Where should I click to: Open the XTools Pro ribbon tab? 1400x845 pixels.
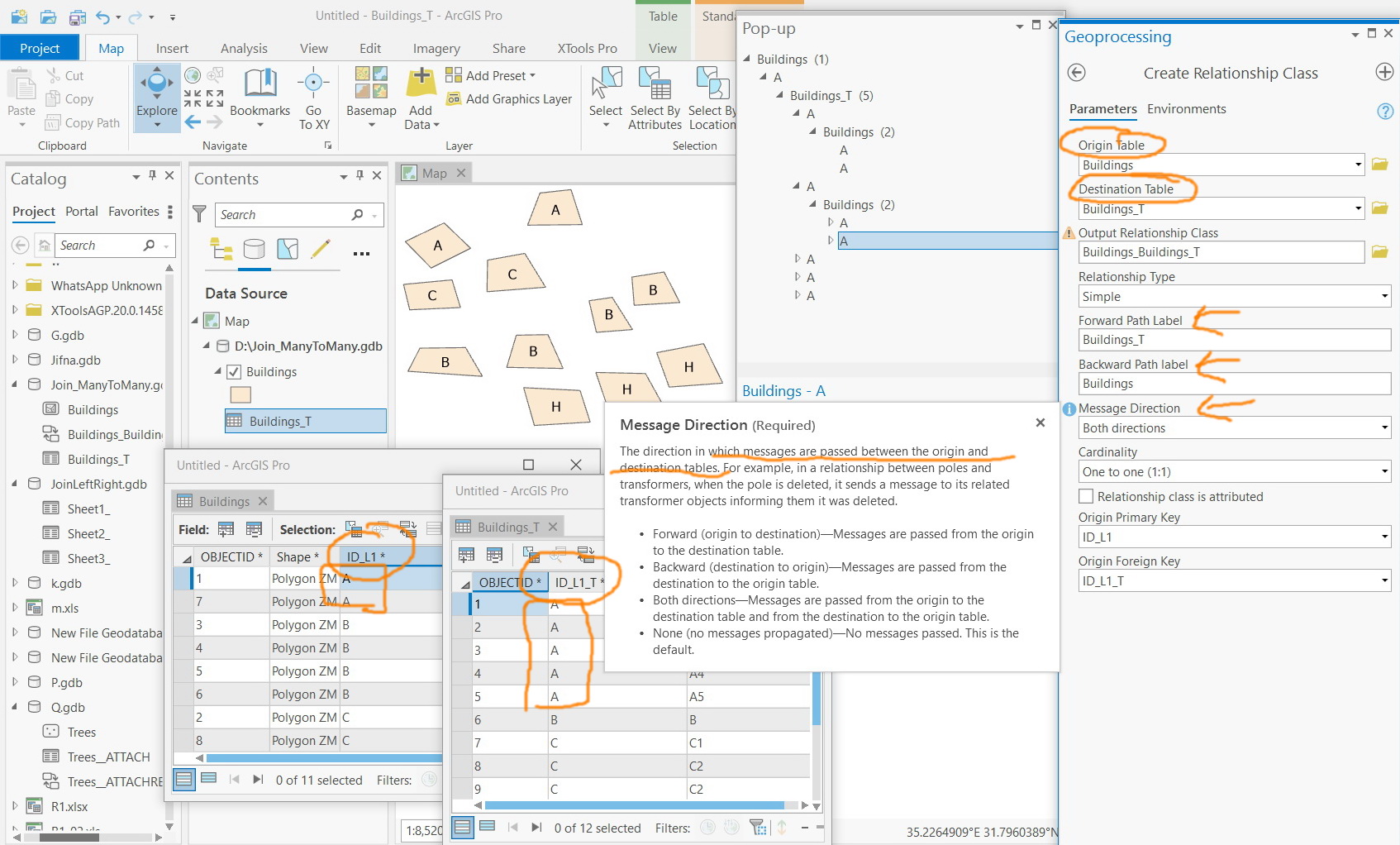click(x=586, y=48)
